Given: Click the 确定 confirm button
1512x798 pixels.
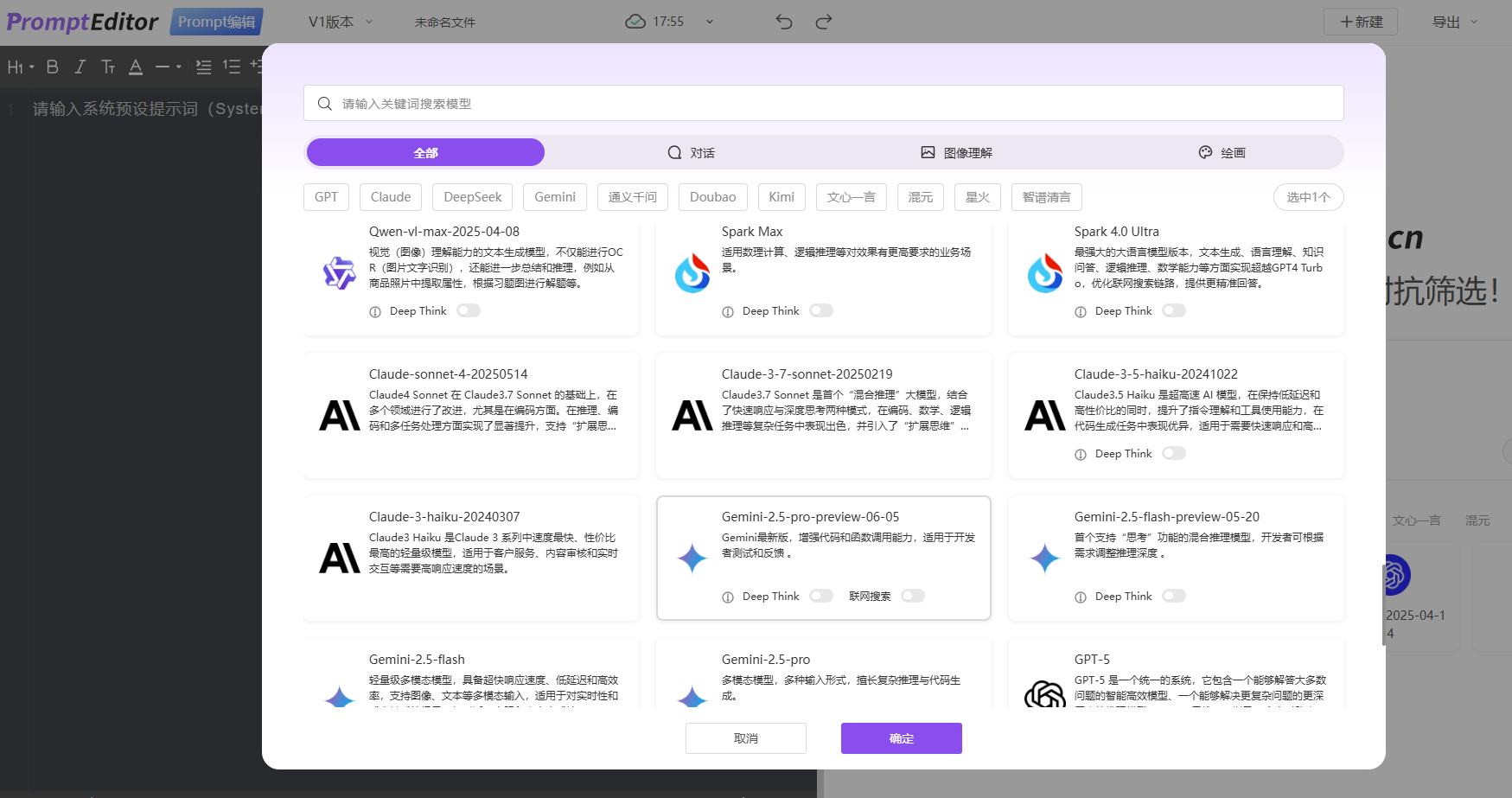Looking at the screenshot, I should pos(901,737).
